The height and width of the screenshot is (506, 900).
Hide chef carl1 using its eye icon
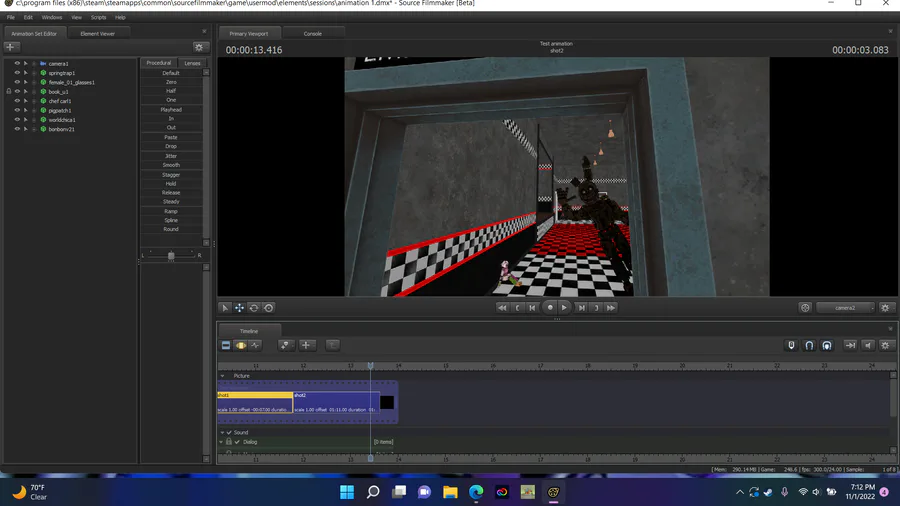tap(17, 101)
